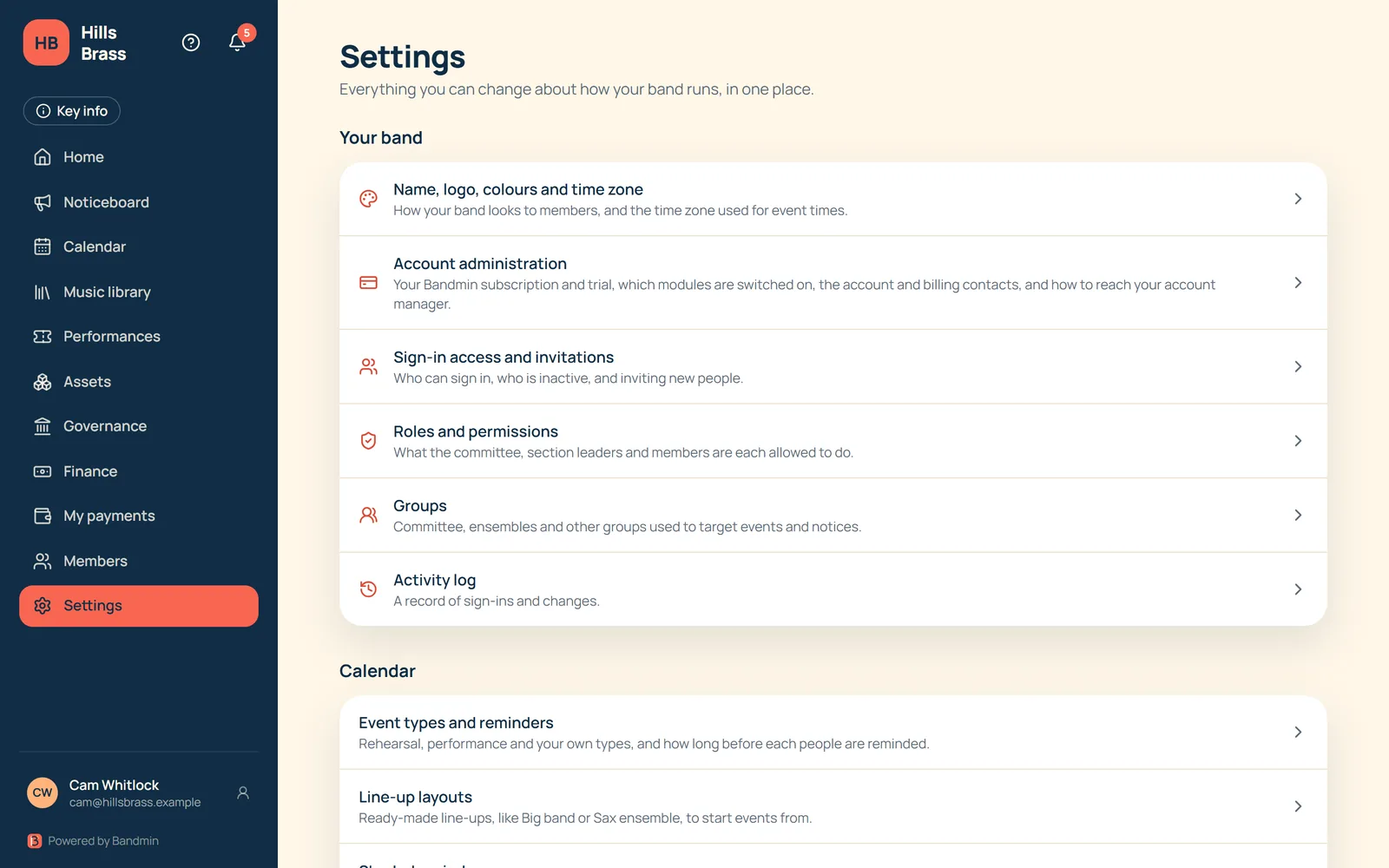Viewport: 1389px width, 868px height.
Task: Click the Settings gear icon
Action: point(43,606)
